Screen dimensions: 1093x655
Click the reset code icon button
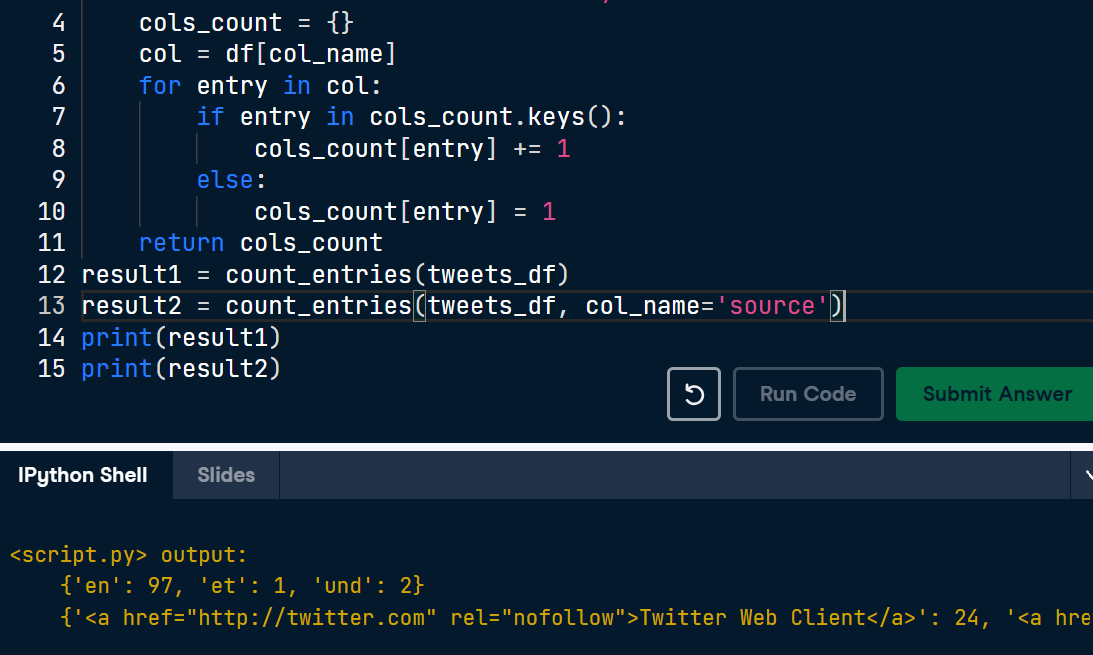(694, 394)
